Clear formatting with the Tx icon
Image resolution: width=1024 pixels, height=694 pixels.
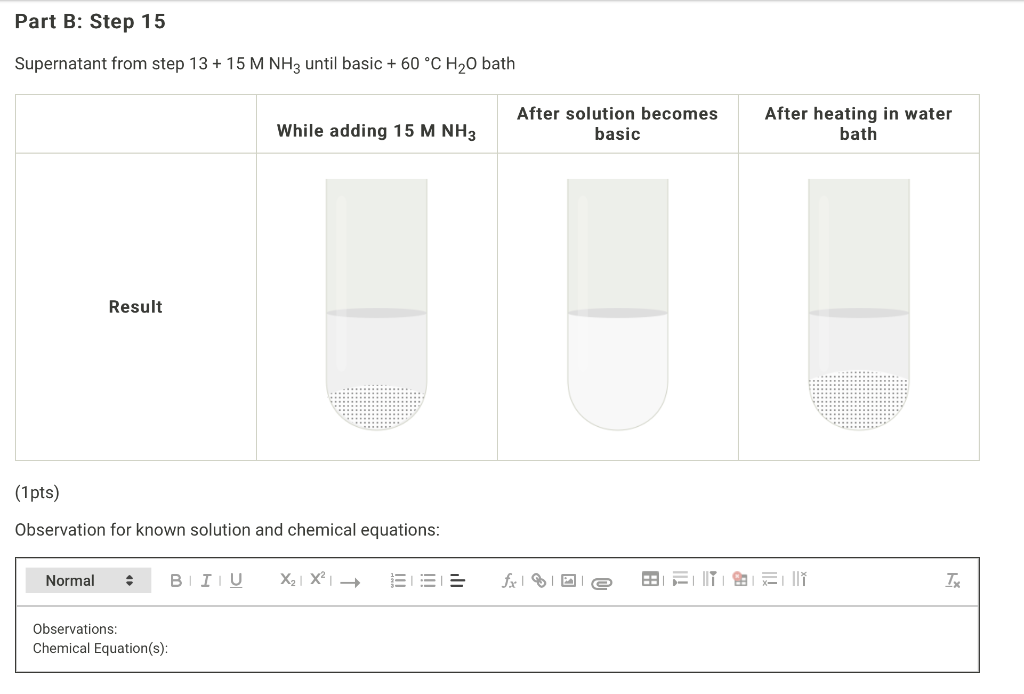pyautogui.click(x=952, y=580)
